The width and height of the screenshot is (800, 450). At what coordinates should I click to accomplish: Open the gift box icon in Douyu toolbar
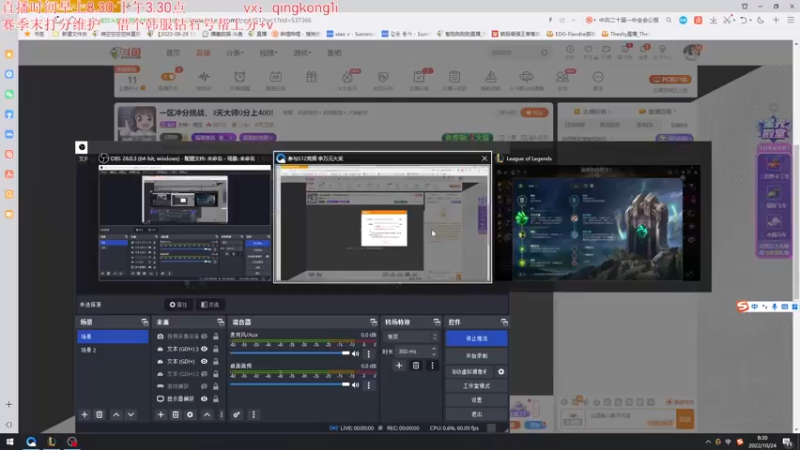(x=311, y=78)
